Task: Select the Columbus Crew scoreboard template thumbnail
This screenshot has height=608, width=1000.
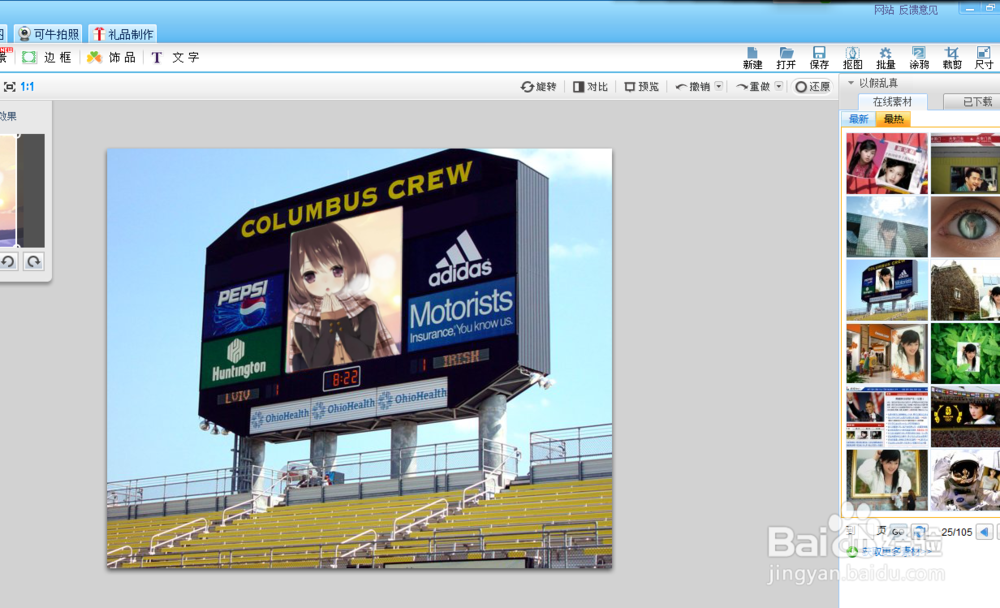Action: coord(887,290)
